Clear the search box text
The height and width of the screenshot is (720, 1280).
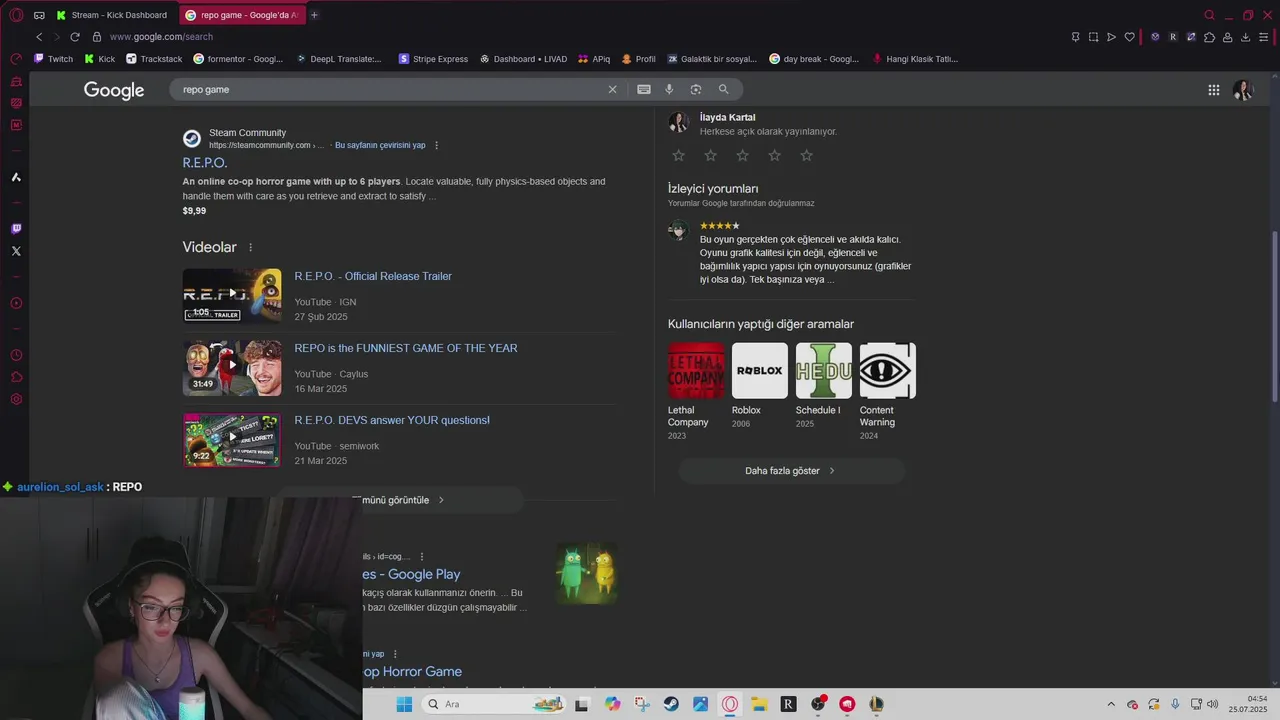613,89
